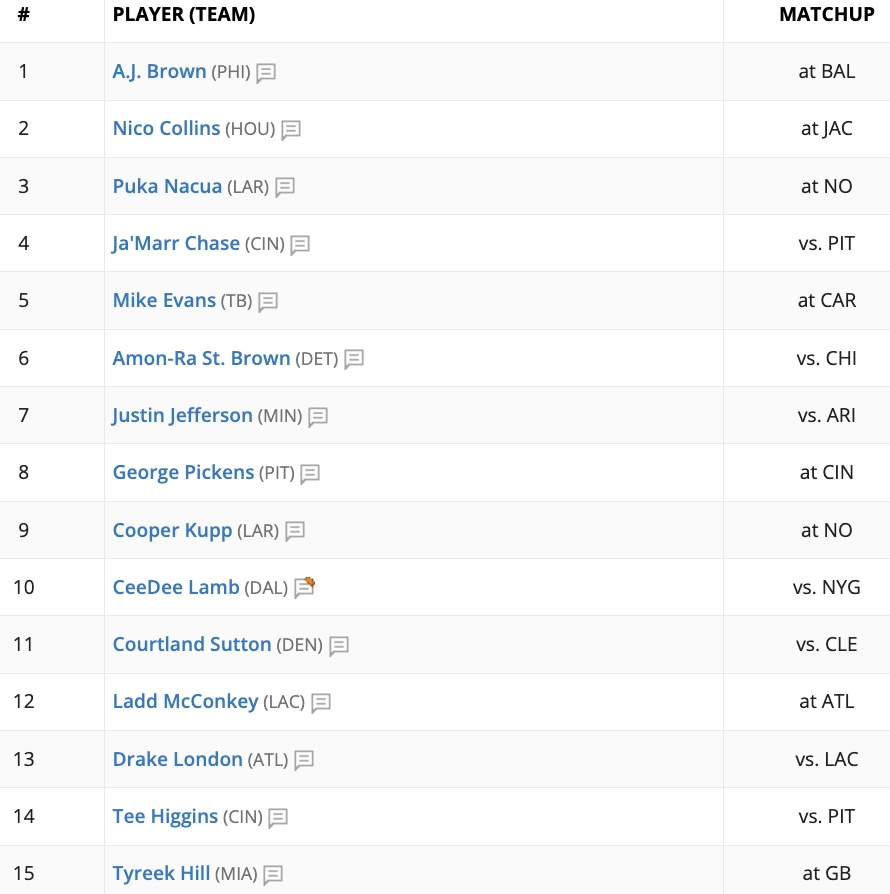
Task: Open Mike Evans player link
Action: coord(164,300)
